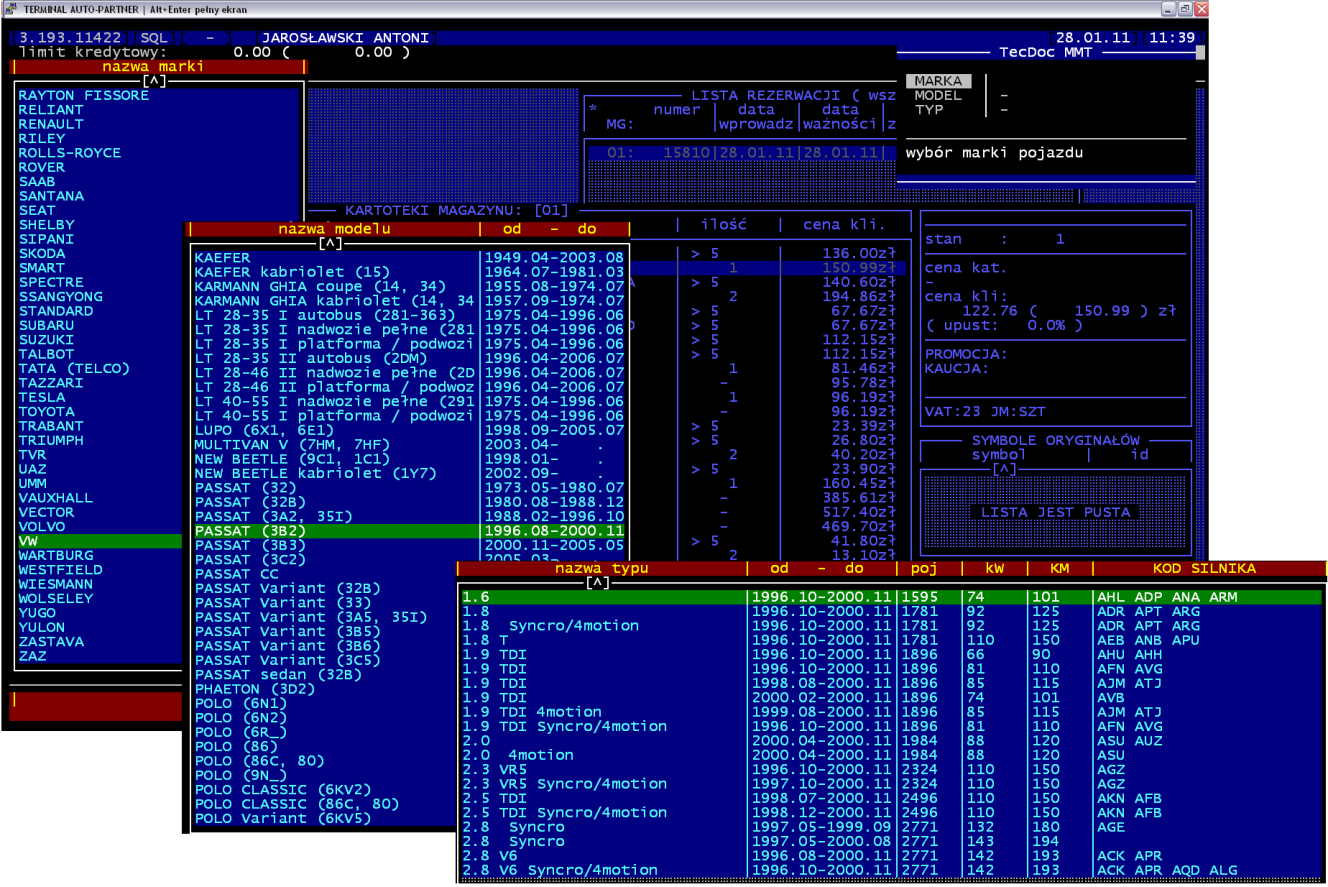
Task: Click 'cena kli.' column header
Action: pos(843,225)
